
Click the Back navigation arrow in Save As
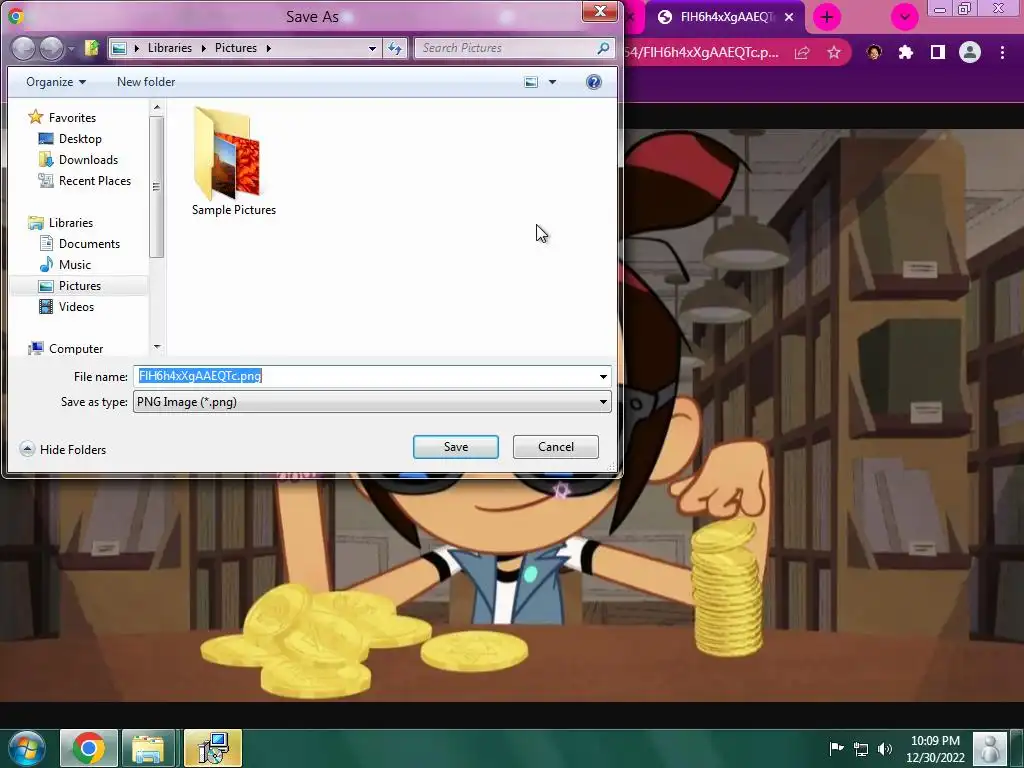pyautogui.click(x=24, y=48)
